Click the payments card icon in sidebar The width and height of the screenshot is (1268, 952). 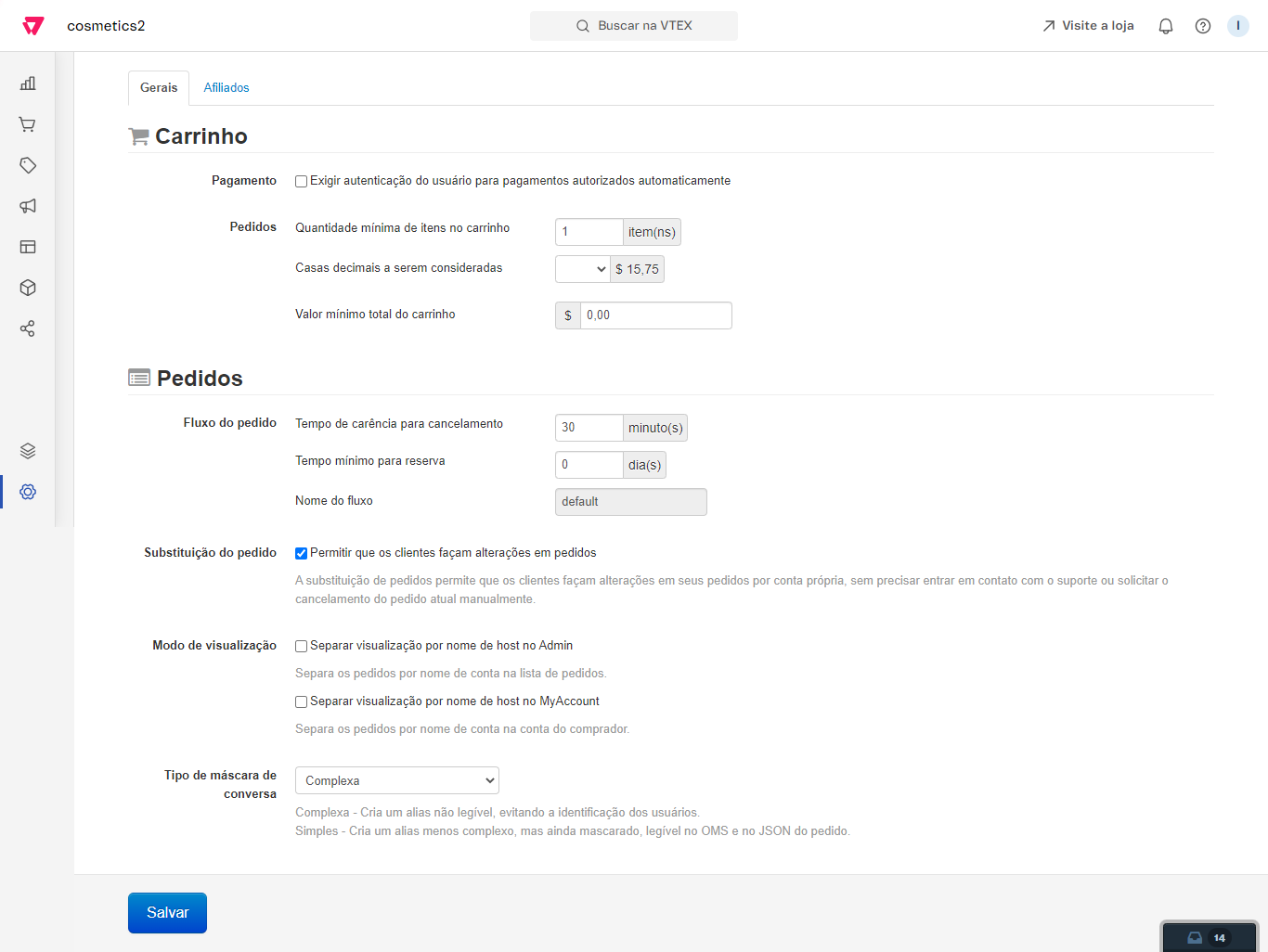coord(27,247)
